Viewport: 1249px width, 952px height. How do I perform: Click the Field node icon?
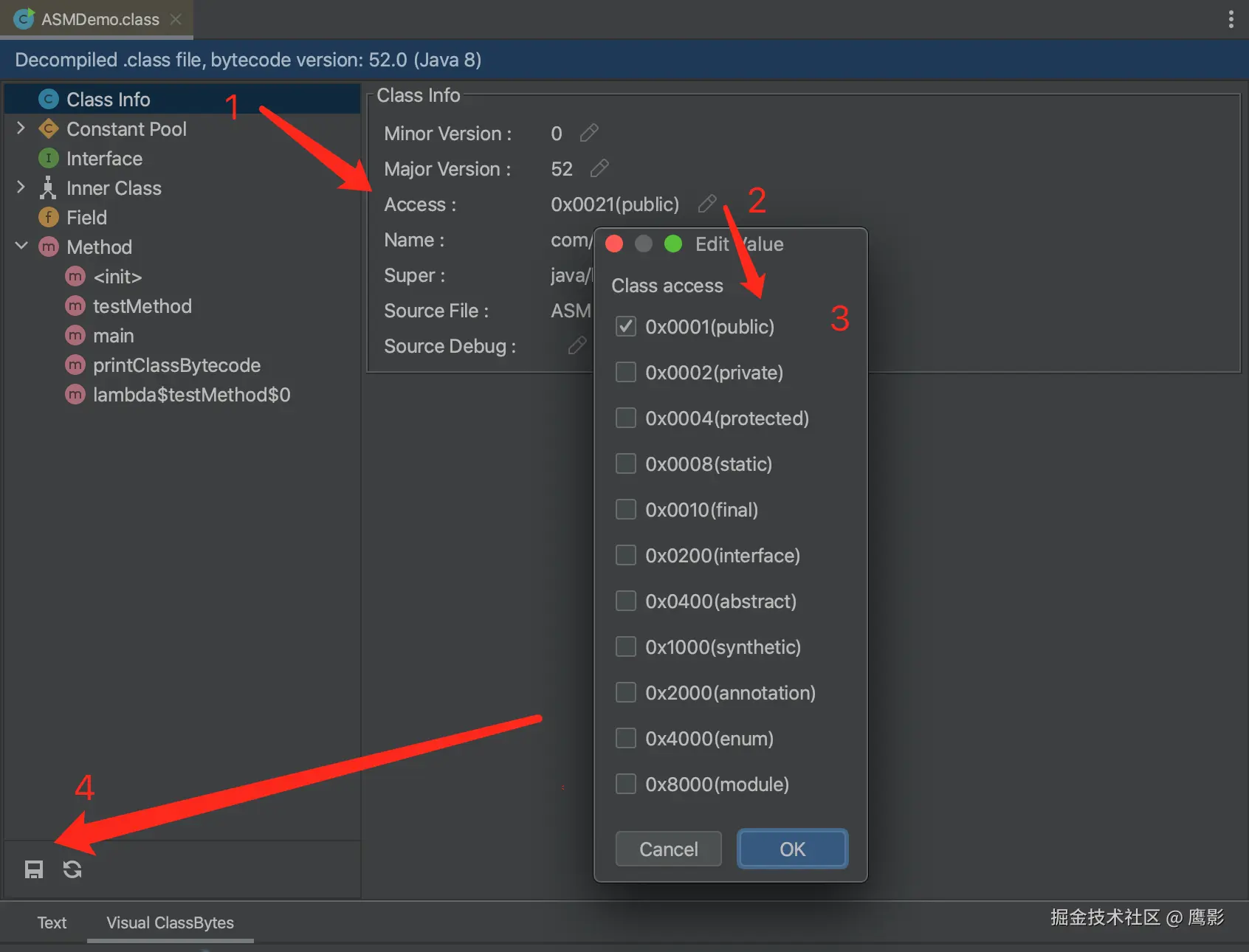[49, 217]
